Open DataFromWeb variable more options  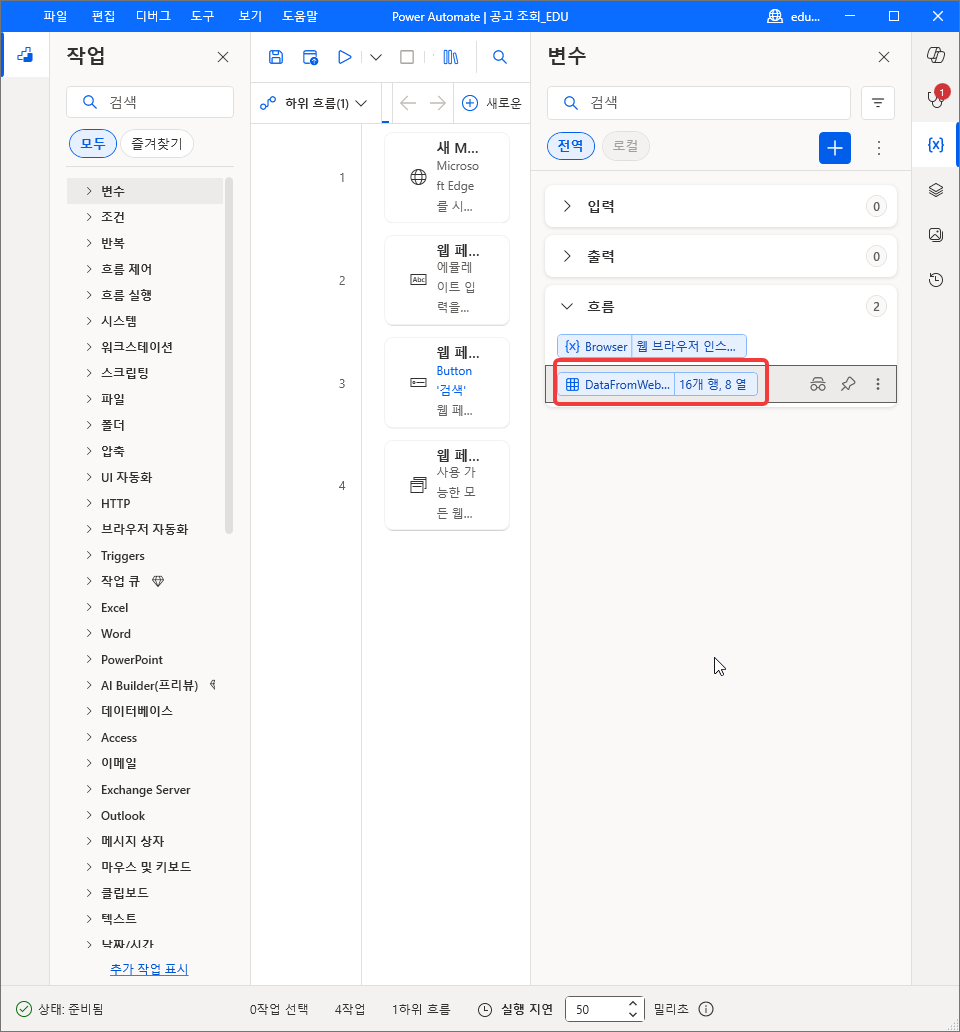tap(878, 384)
